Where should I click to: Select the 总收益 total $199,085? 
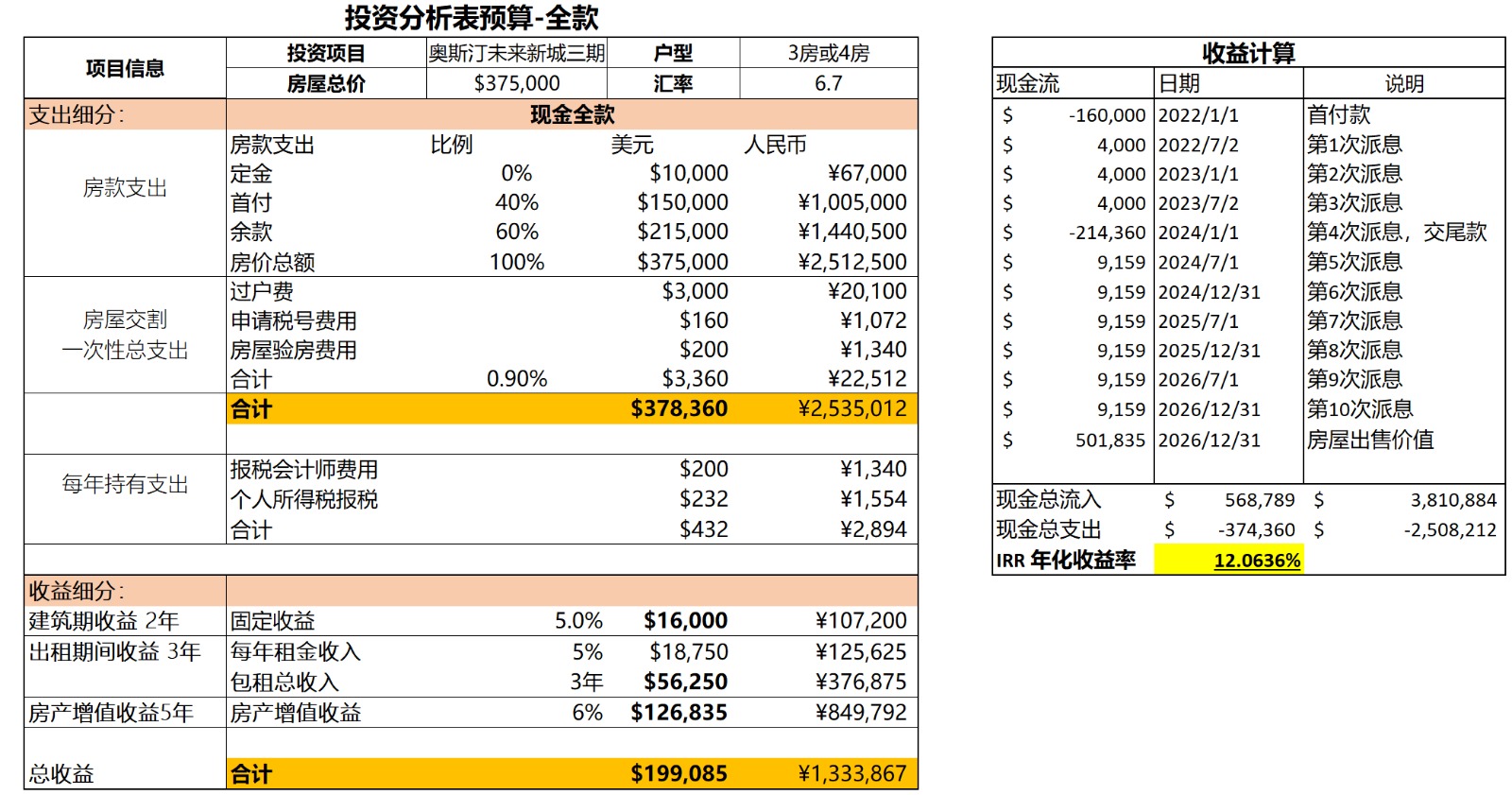[x=679, y=774]
